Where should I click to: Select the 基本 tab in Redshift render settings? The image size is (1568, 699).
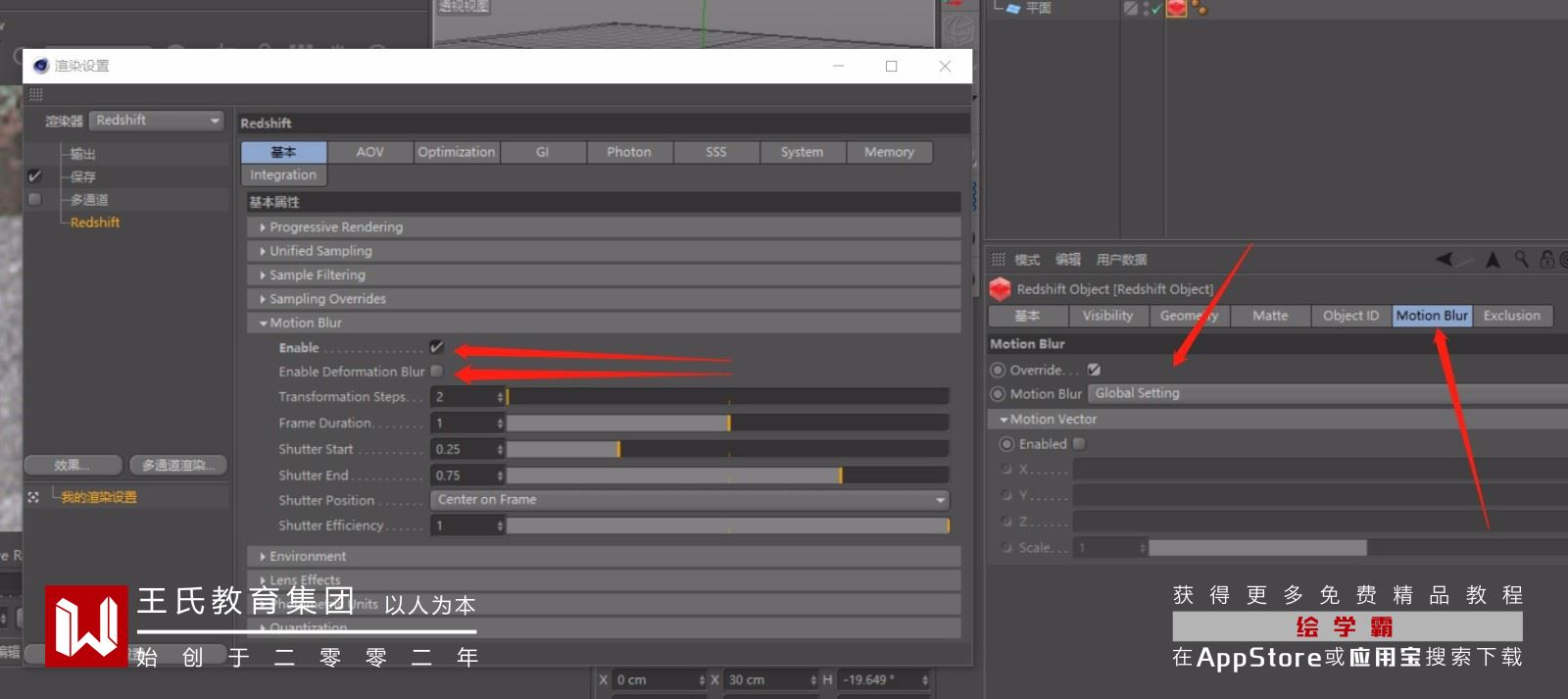[x=283, y=152]
